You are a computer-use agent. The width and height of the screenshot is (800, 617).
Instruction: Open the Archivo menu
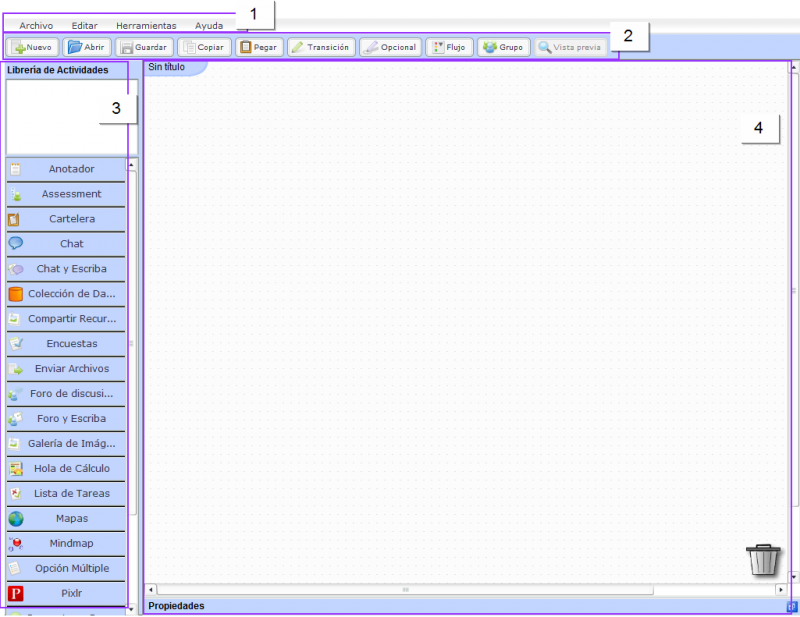tap(36, 25)
